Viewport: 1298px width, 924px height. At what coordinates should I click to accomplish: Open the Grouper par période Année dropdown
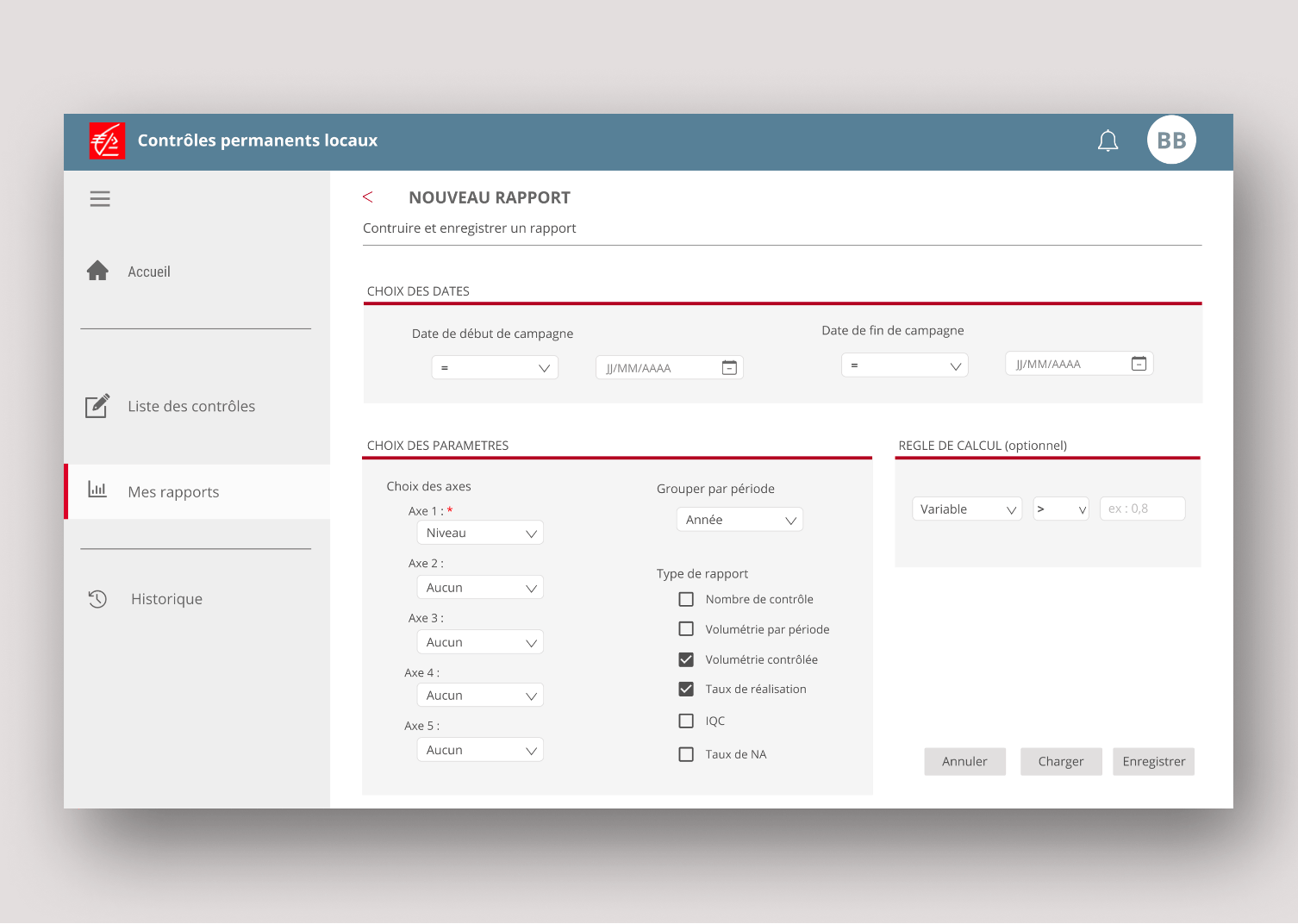(x=739, y=520)
